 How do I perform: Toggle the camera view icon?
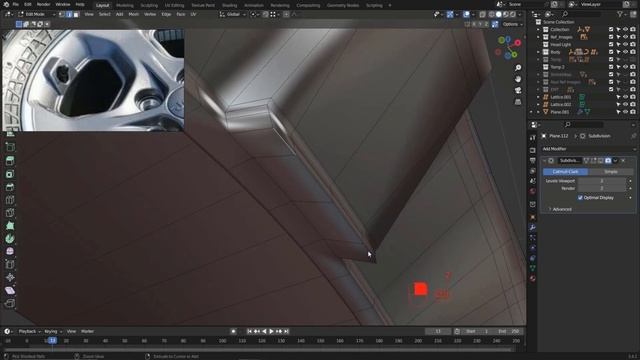coord(518,90)
